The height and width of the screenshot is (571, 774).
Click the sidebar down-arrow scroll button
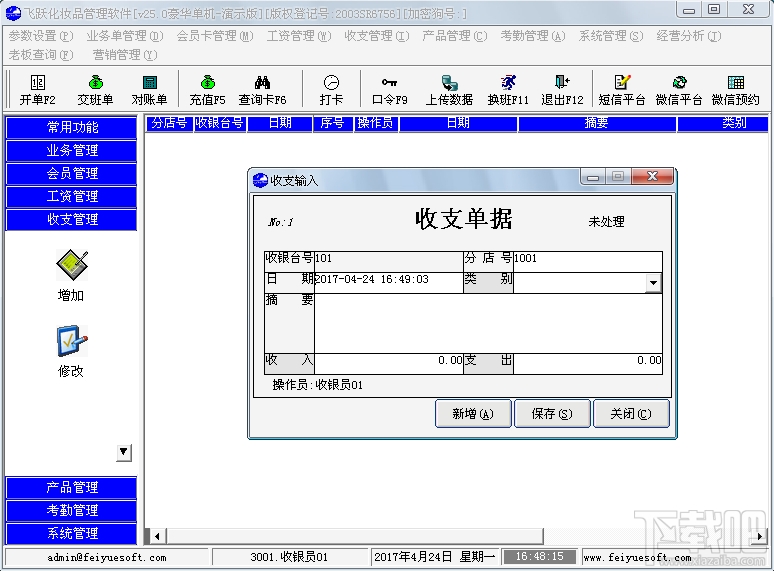point(123,452)
